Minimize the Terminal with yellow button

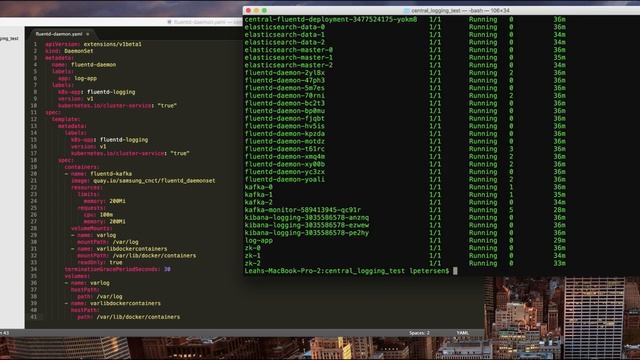(256, 11)
